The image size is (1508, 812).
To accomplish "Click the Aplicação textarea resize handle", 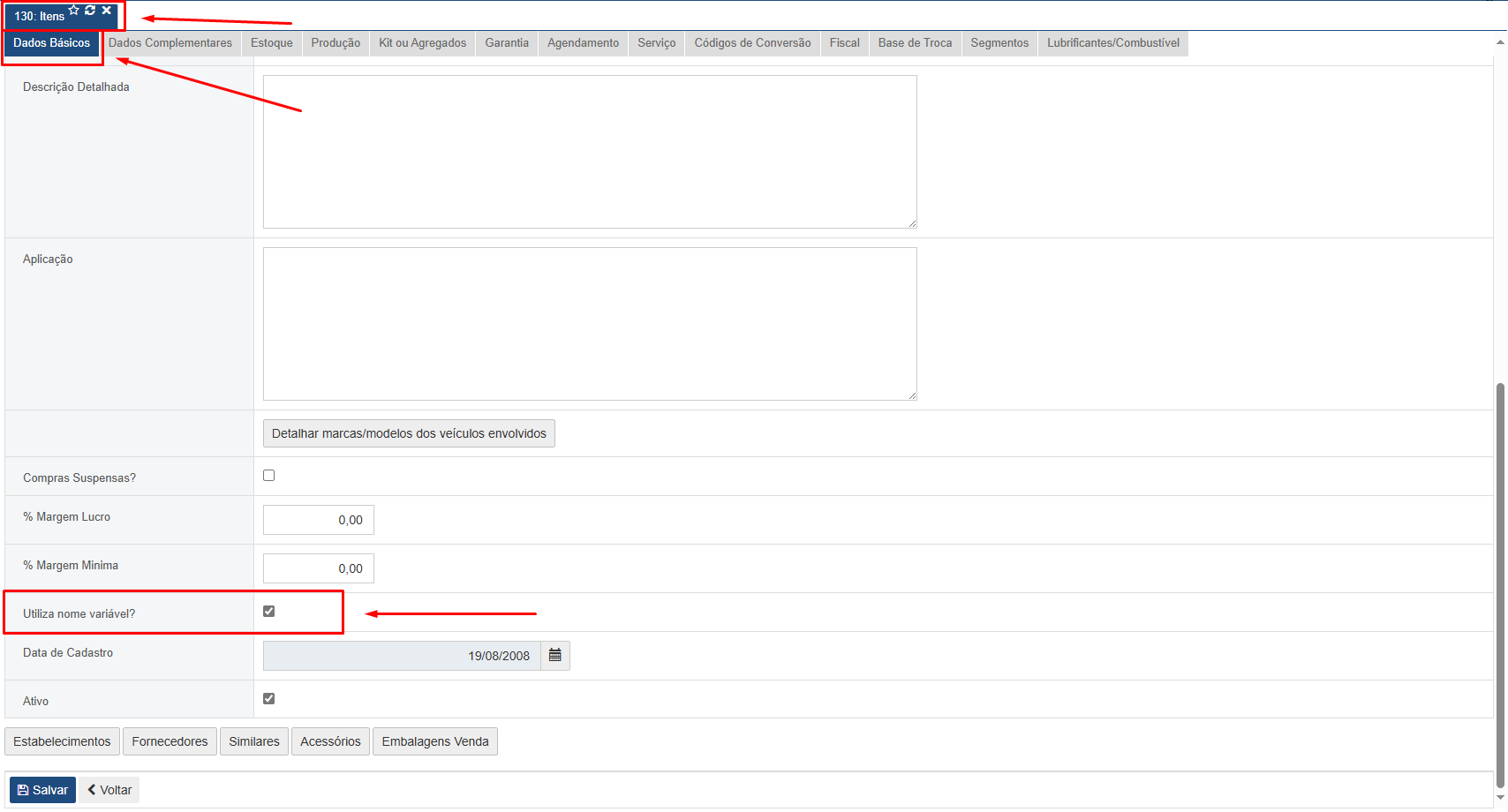I will (912, 395).
